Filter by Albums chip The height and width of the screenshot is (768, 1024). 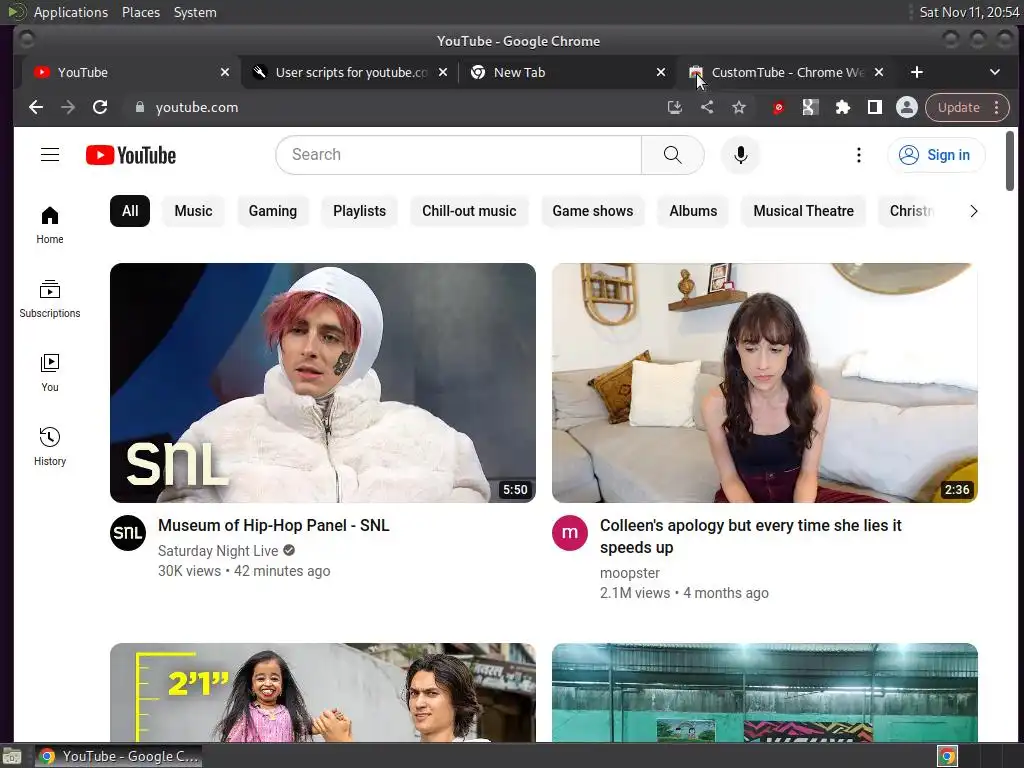(x=693, y=211)
